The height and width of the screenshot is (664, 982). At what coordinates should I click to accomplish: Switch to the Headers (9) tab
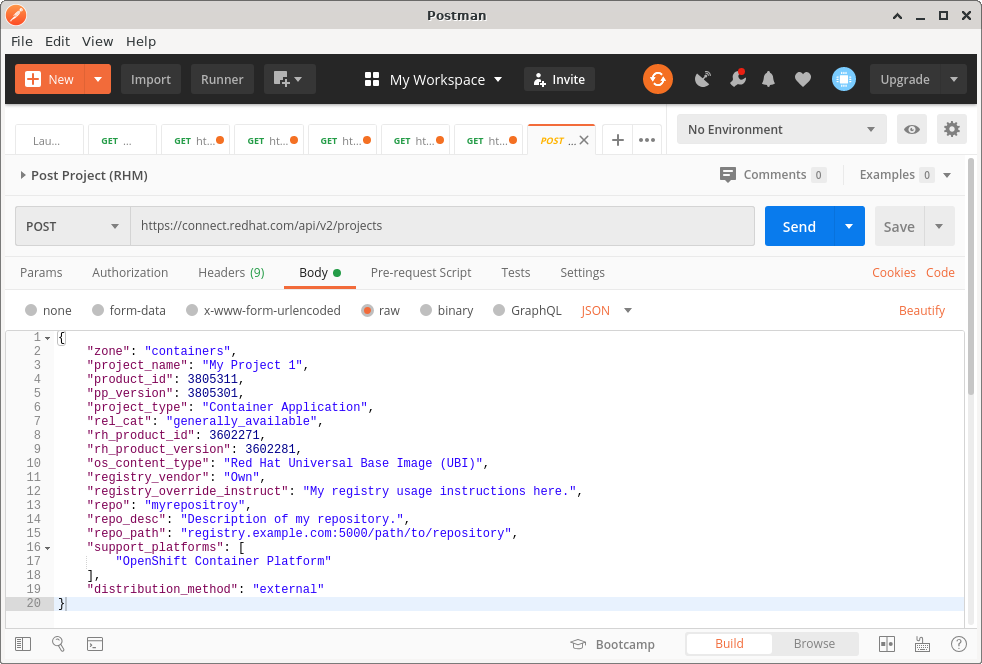click(x=231, y=272)
